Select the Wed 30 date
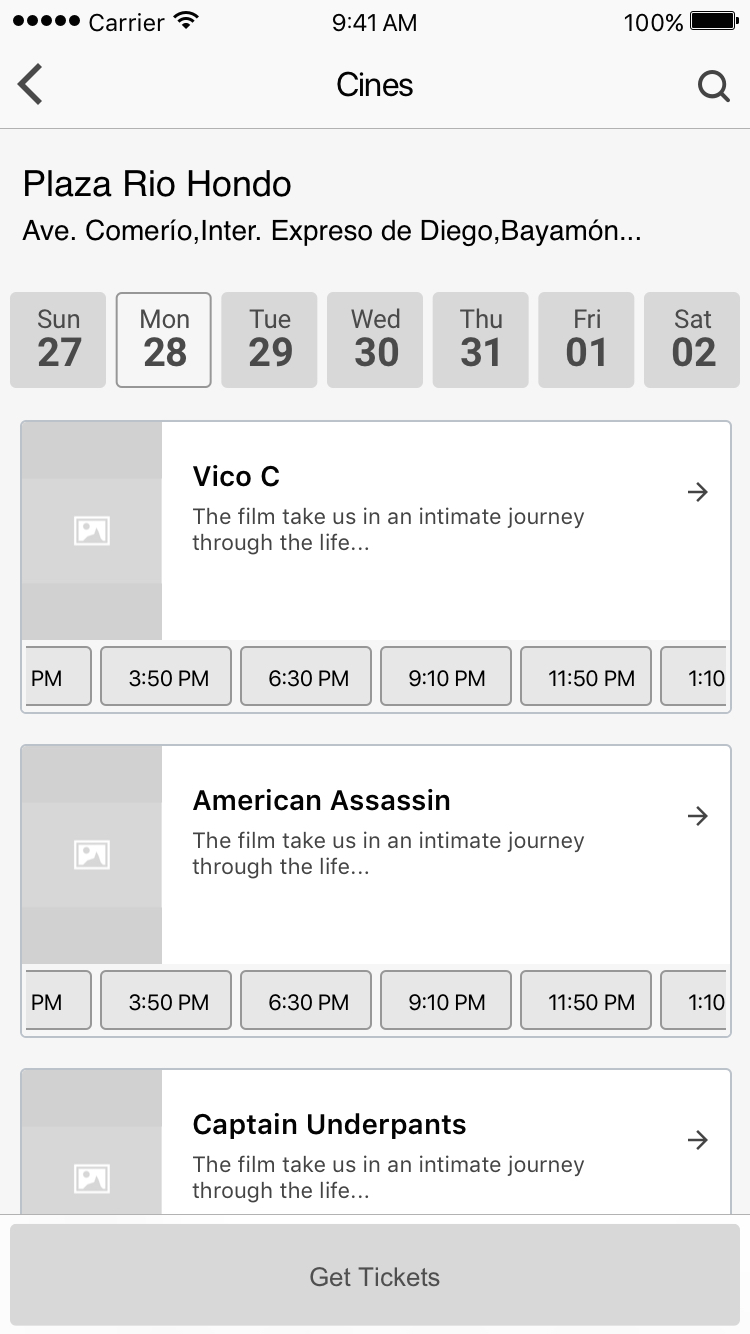This screenshot has width=750, height=1334. coord(375,340)
